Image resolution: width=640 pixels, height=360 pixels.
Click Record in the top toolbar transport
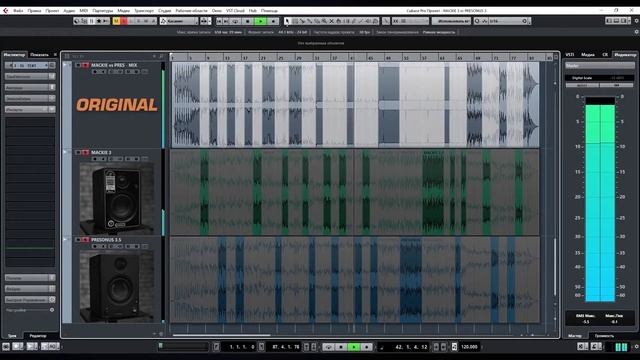pos(273,21)
